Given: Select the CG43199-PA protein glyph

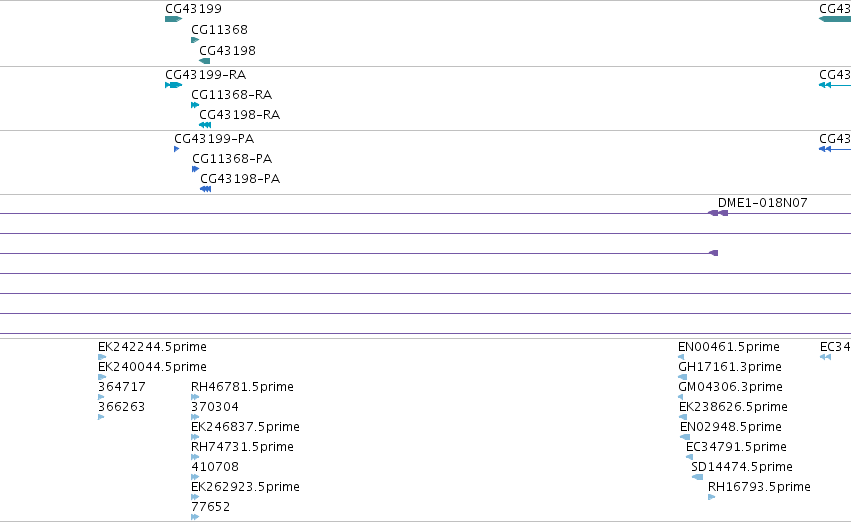Looking at the screenshot, I should pos(176,149).
